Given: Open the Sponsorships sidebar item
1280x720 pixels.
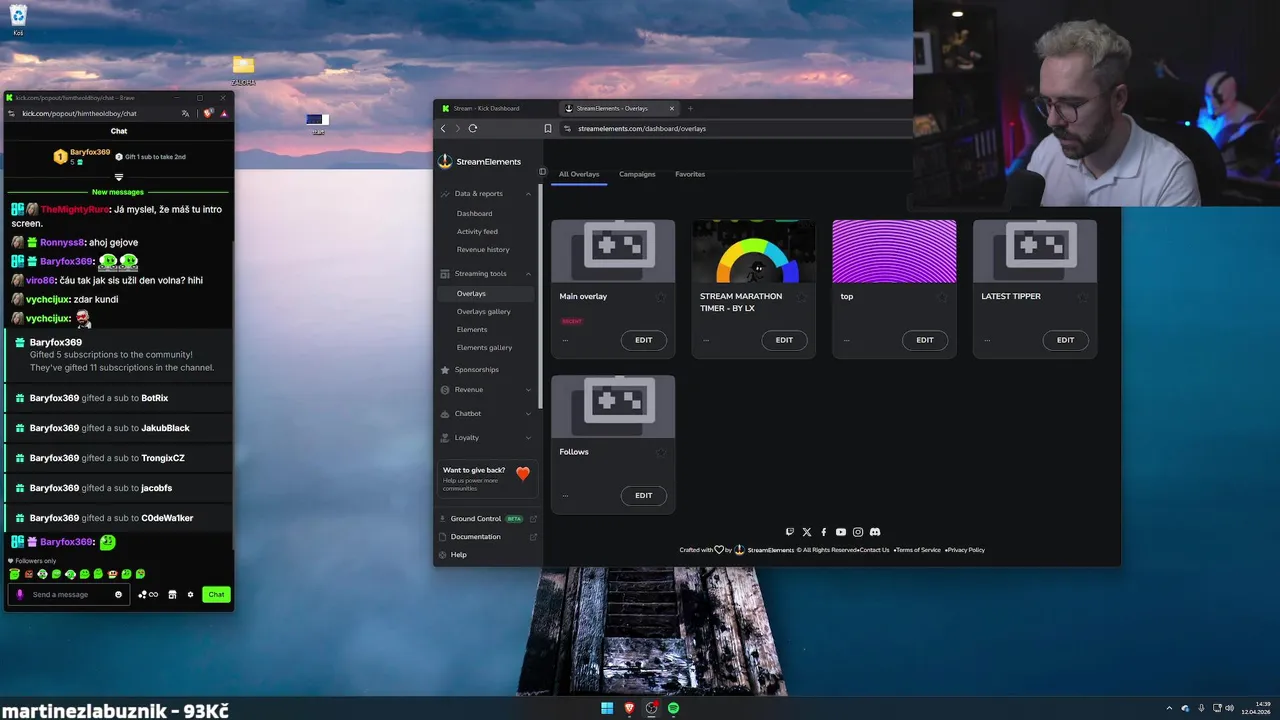Looking at the screenshot, I should [x=476, y=369].
